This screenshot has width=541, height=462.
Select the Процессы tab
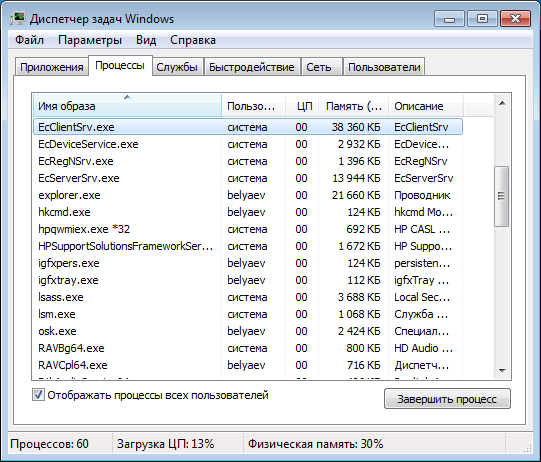point(120,65)
